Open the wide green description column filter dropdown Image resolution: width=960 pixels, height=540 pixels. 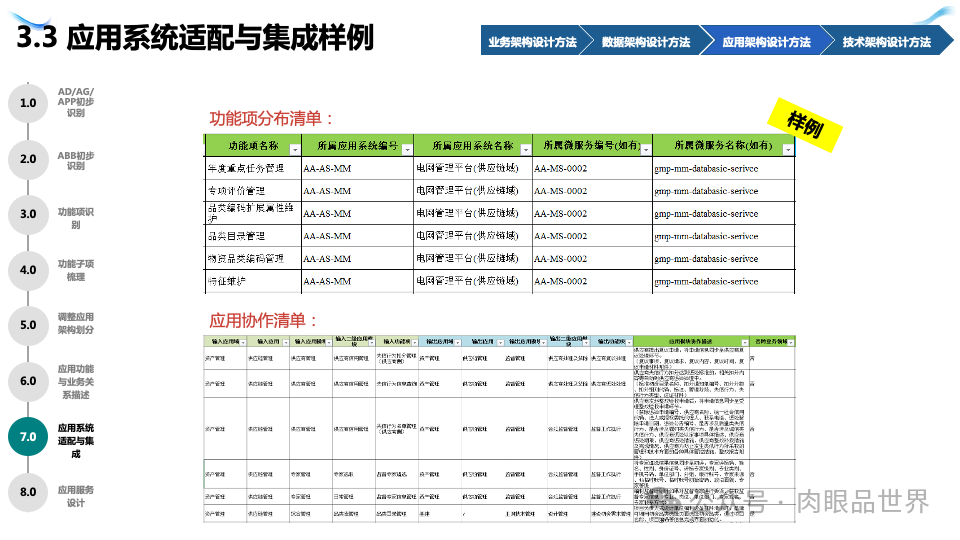745,342
